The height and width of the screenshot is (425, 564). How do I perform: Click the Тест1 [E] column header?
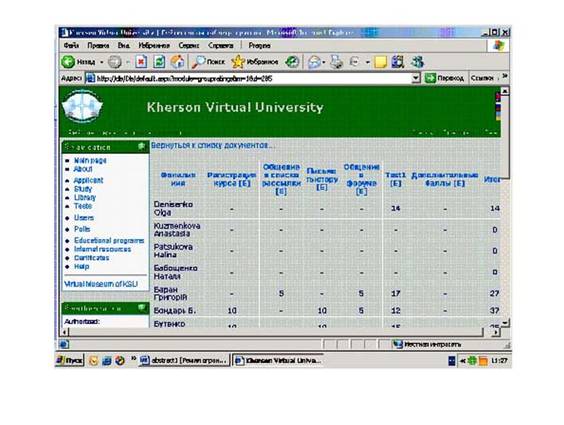(x=396, y=179)
